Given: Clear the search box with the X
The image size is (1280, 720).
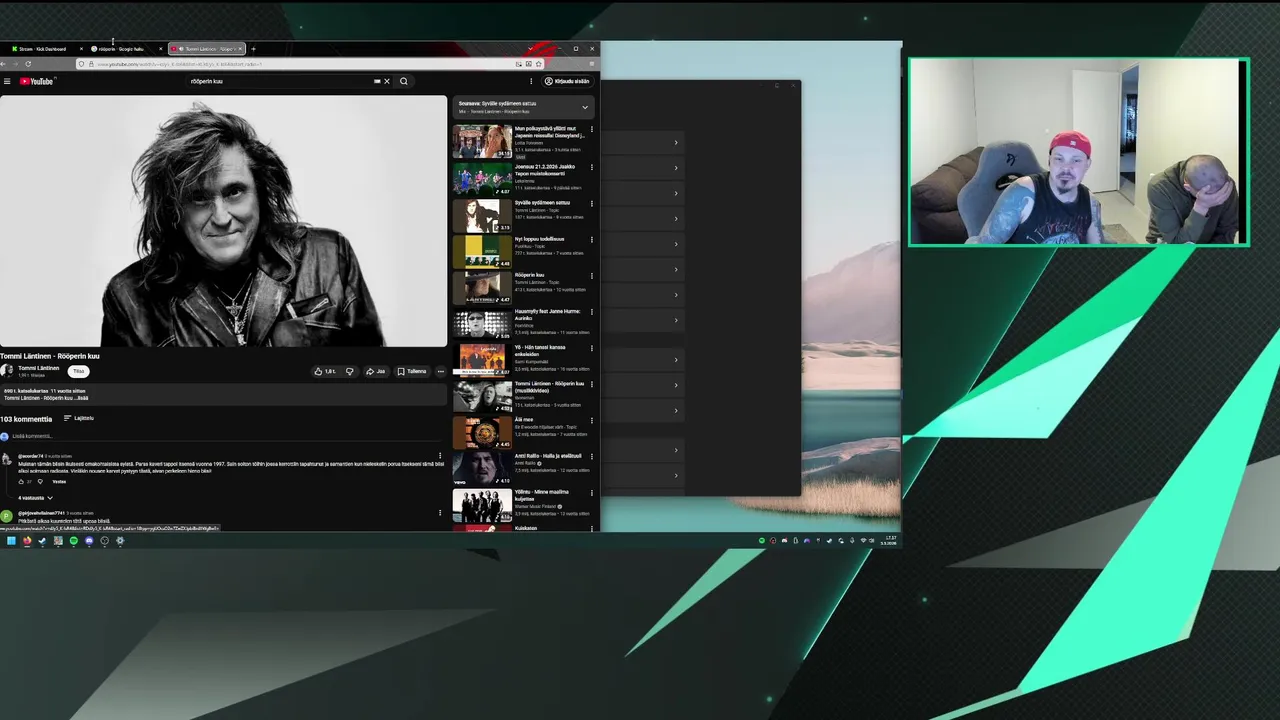Looking at the screenshot, I should [387, 81].
